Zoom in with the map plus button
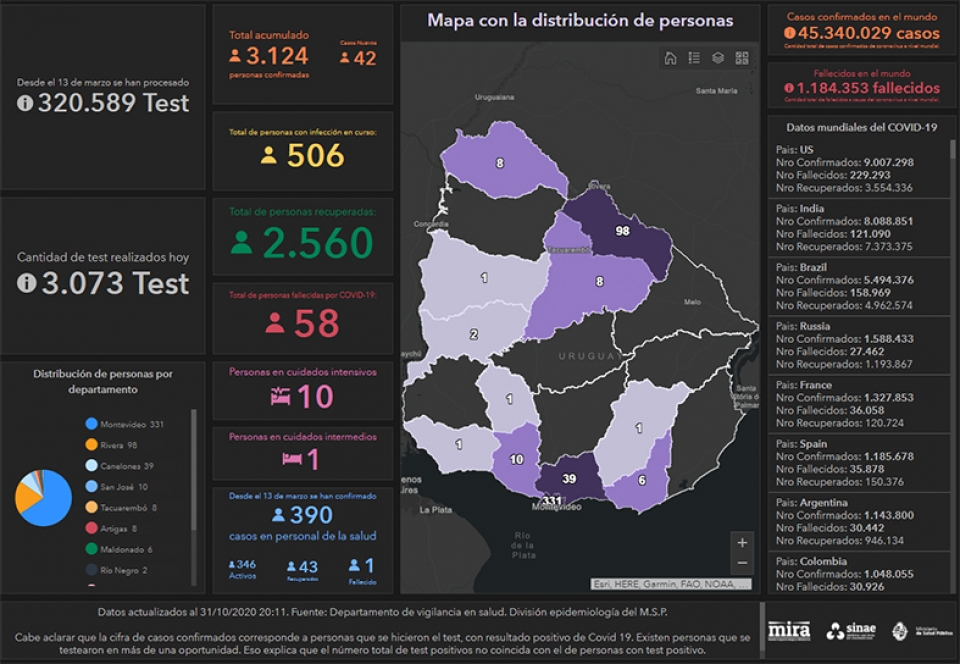This screenshot has width=960, height=664. 742,543
